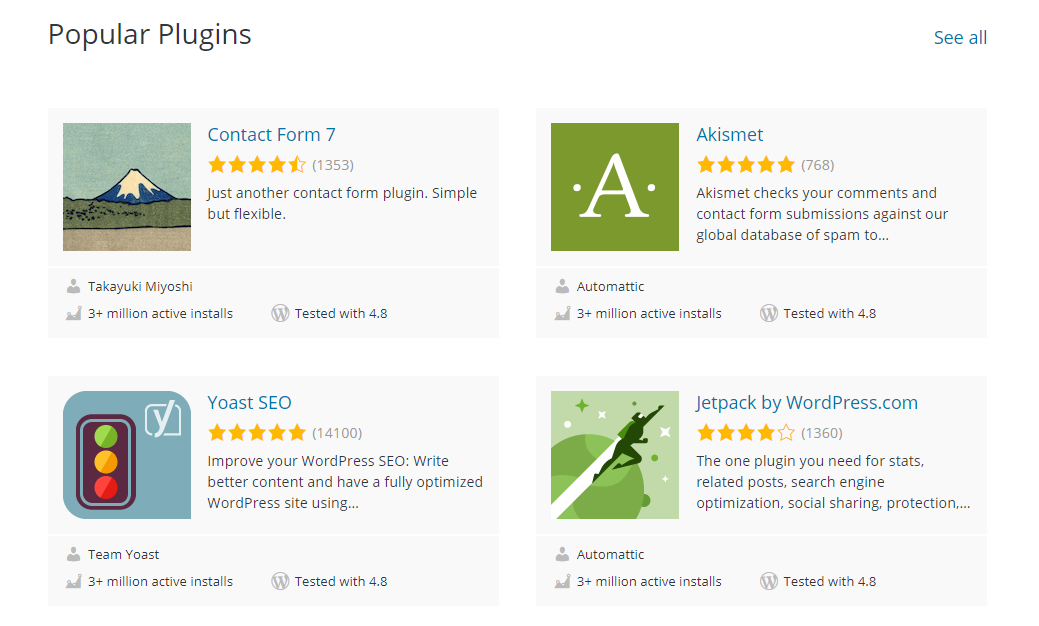
Task: Click the WordPress logo in Jetpack card
Action: coord(768,581)
